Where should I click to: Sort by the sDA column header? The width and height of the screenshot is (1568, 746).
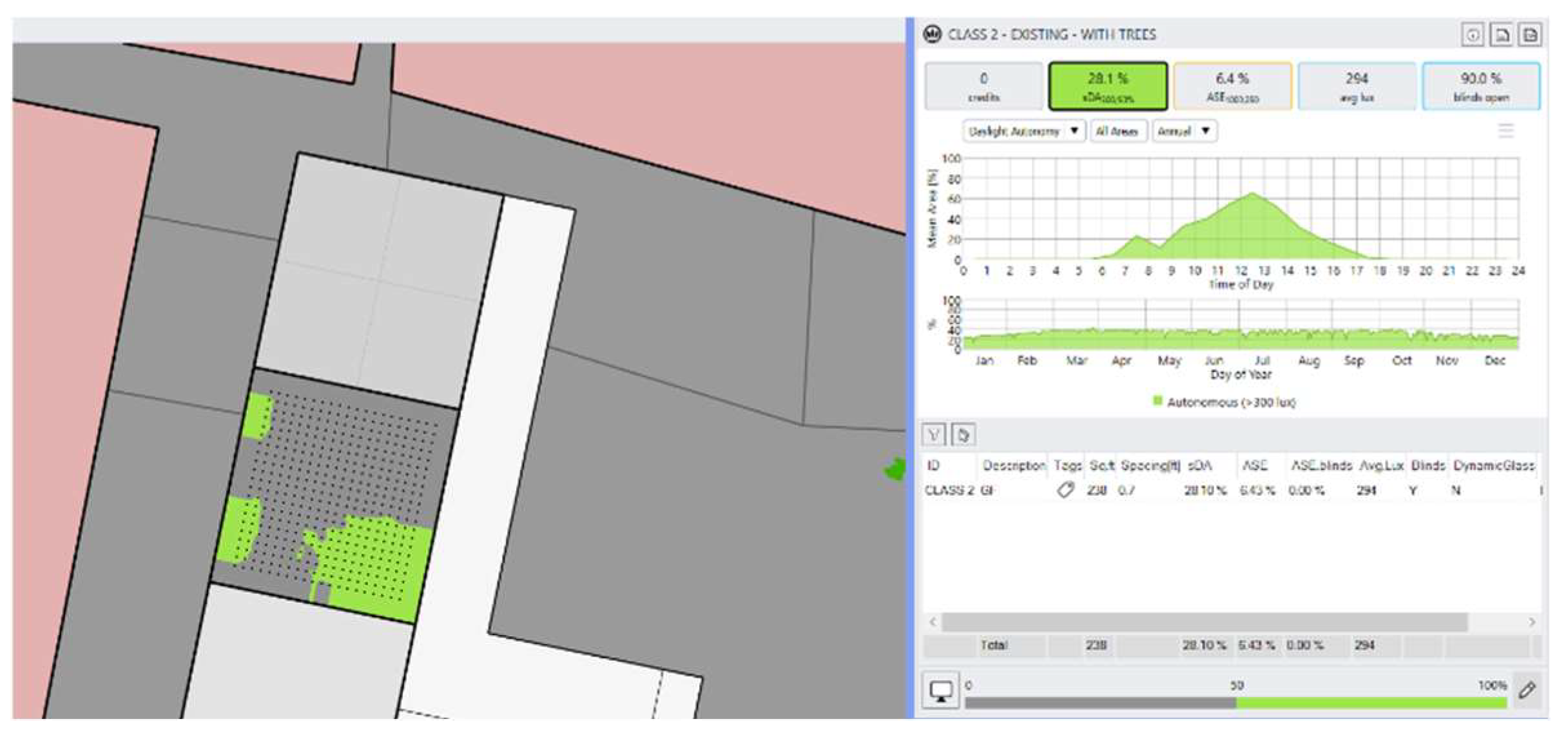1199,466
